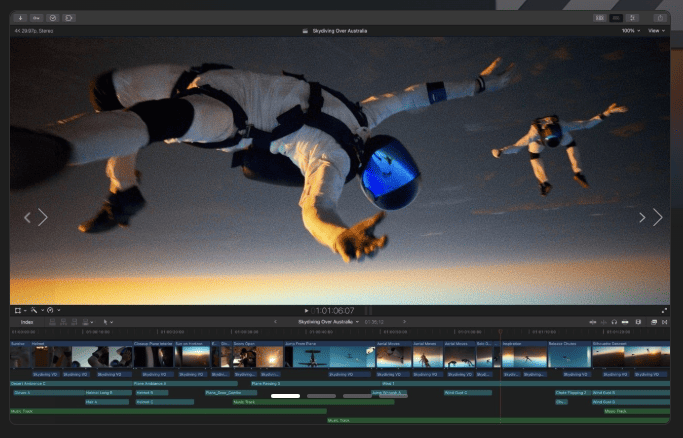Select the Silhouette Descent clip
Viewport: 683px width, 438px height.
(631, 354)
